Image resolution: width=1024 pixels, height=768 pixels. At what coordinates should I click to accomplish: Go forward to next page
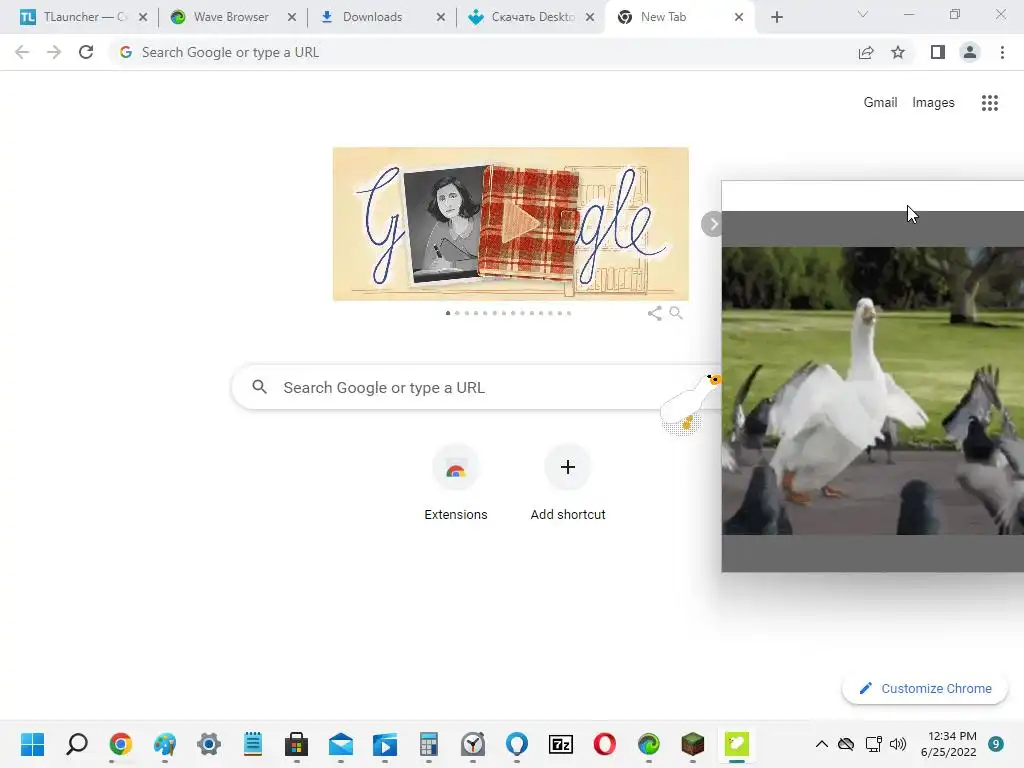(54, 52)
